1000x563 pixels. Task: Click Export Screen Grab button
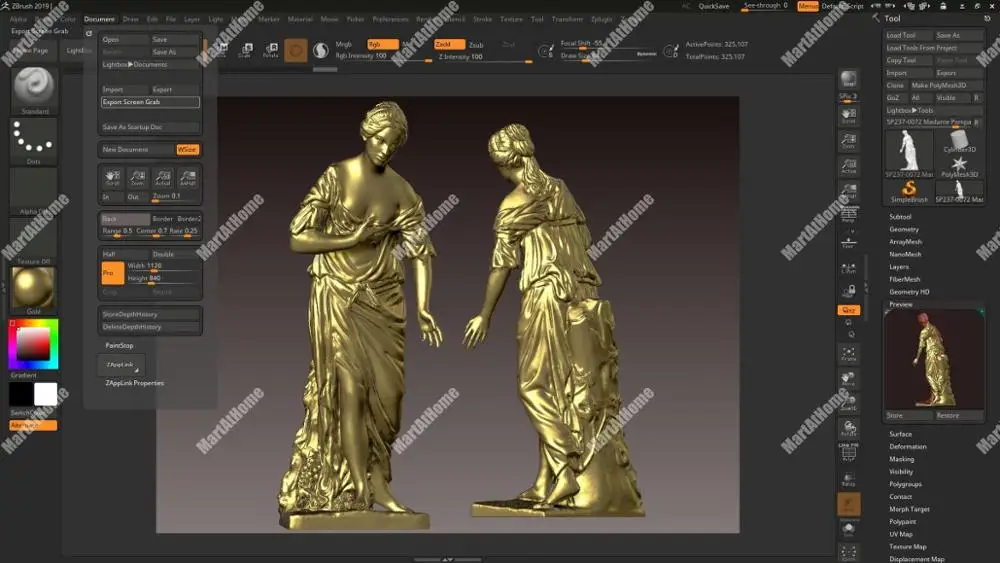(151, 102)
